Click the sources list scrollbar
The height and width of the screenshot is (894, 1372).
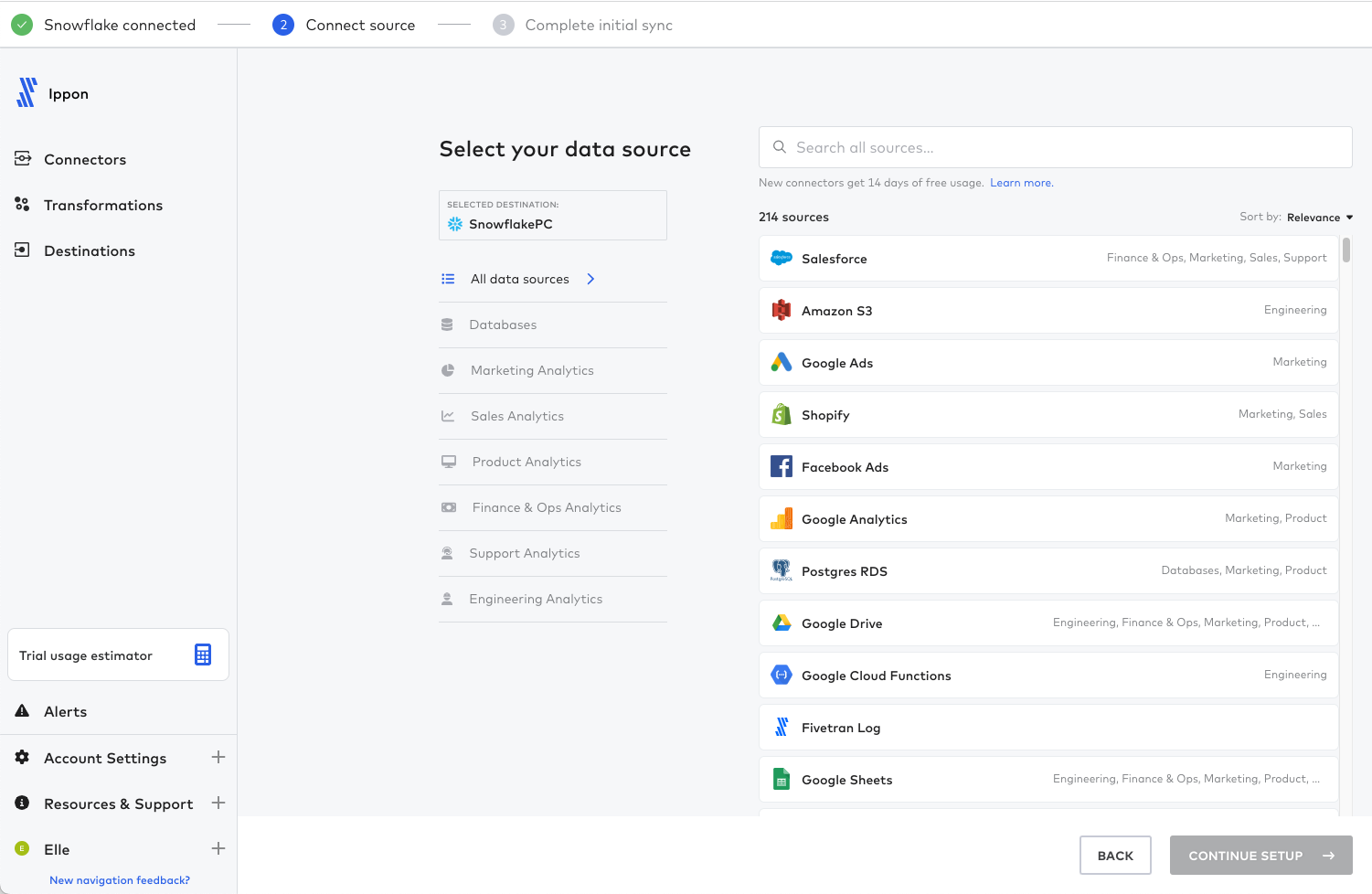click(x=1346, y=250)
